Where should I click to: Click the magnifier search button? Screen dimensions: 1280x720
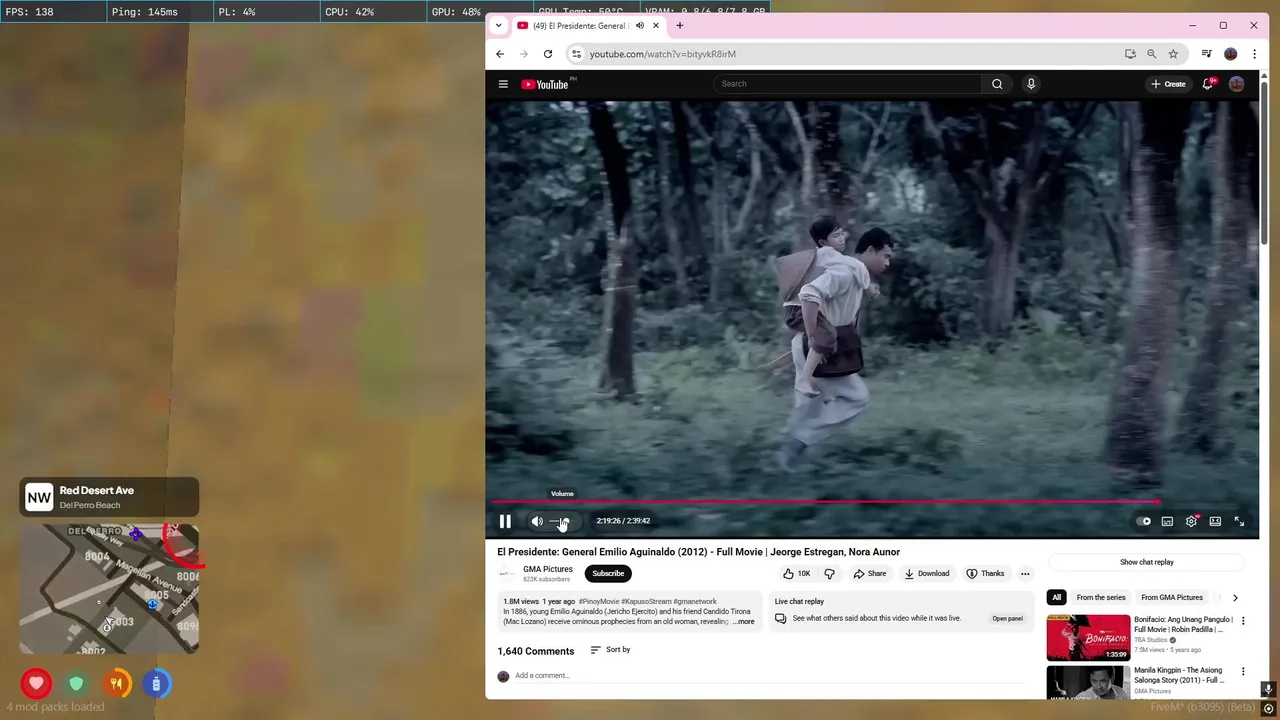point(997,84)
